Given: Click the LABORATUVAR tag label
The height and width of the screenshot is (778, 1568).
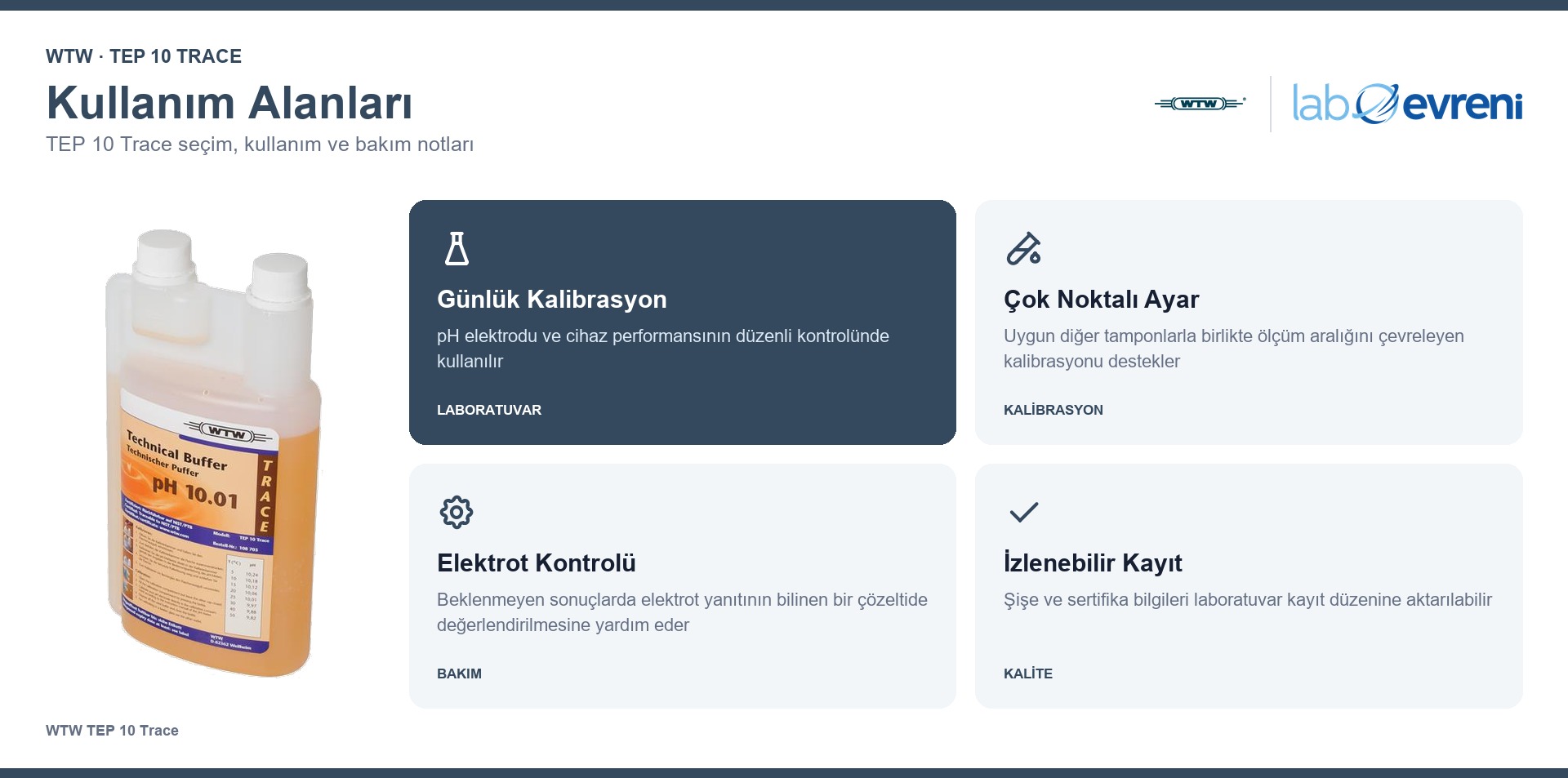Looking at the screenshot, I should pos(489,410).
